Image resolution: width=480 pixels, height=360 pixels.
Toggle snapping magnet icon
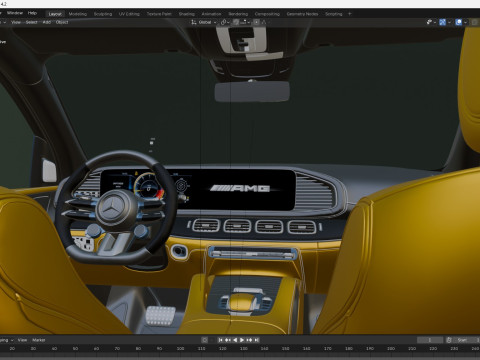pos(236,22)
